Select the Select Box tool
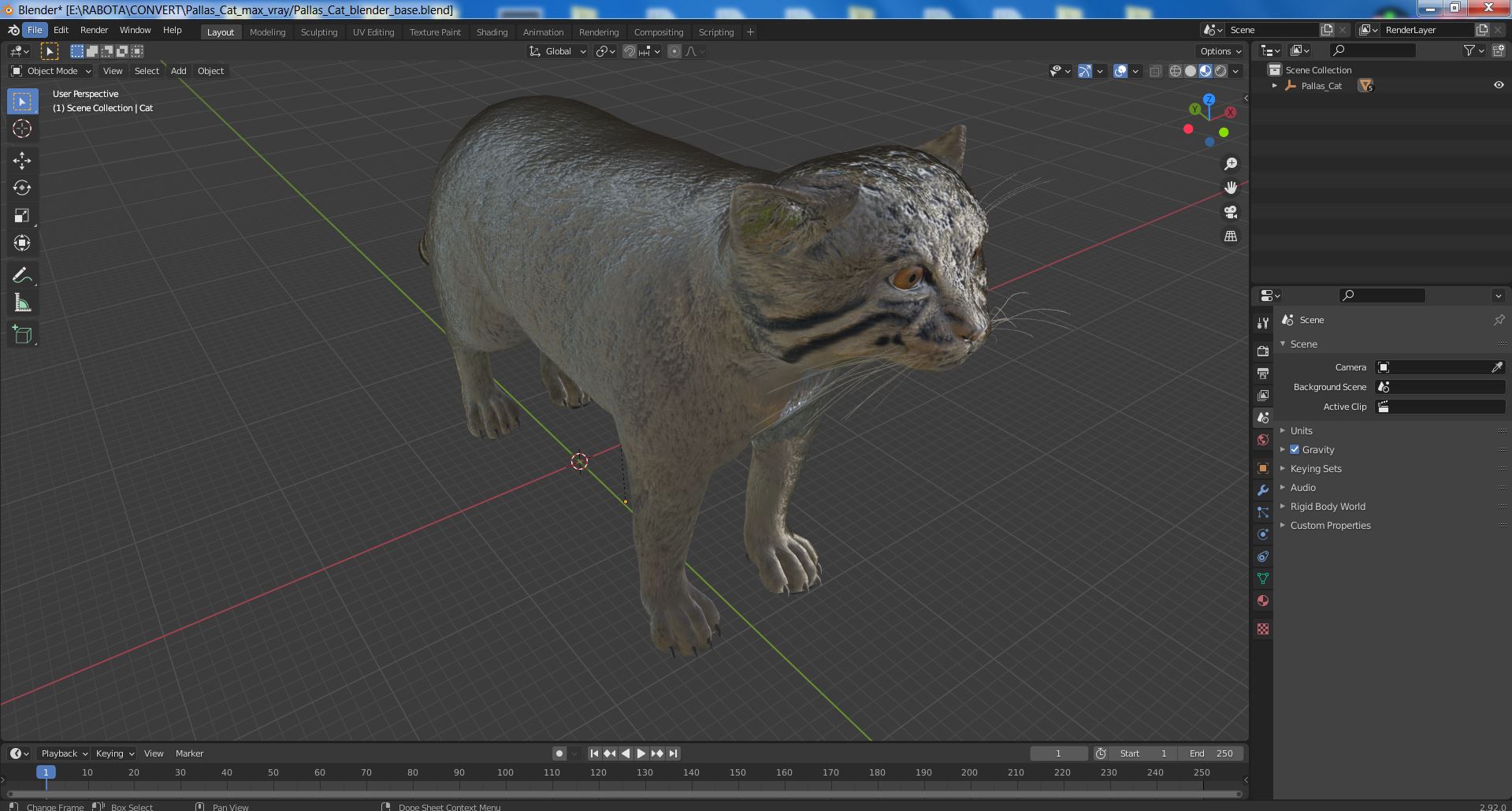 [22, 102]
